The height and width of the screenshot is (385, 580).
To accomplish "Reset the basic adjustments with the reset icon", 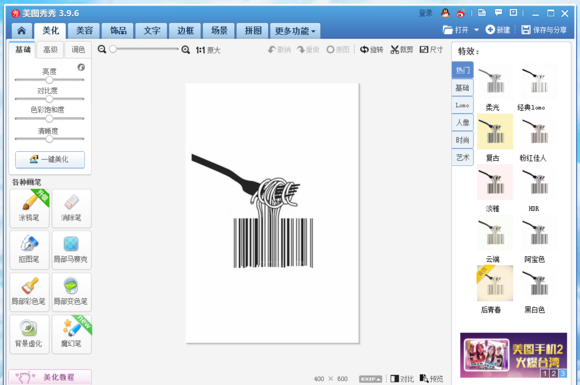I will (x=81, y=67).
